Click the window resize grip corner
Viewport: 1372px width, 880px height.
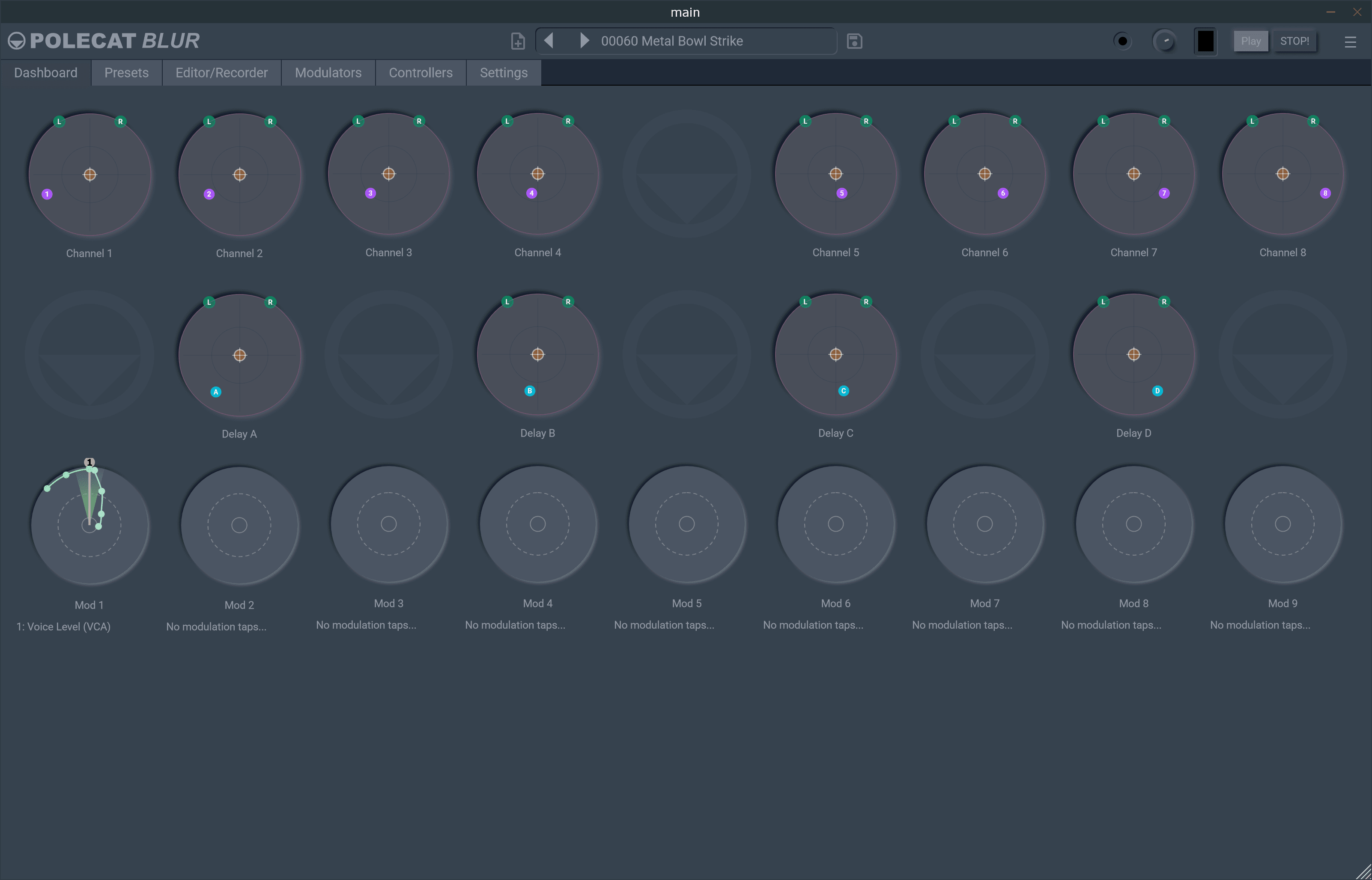1364,872
